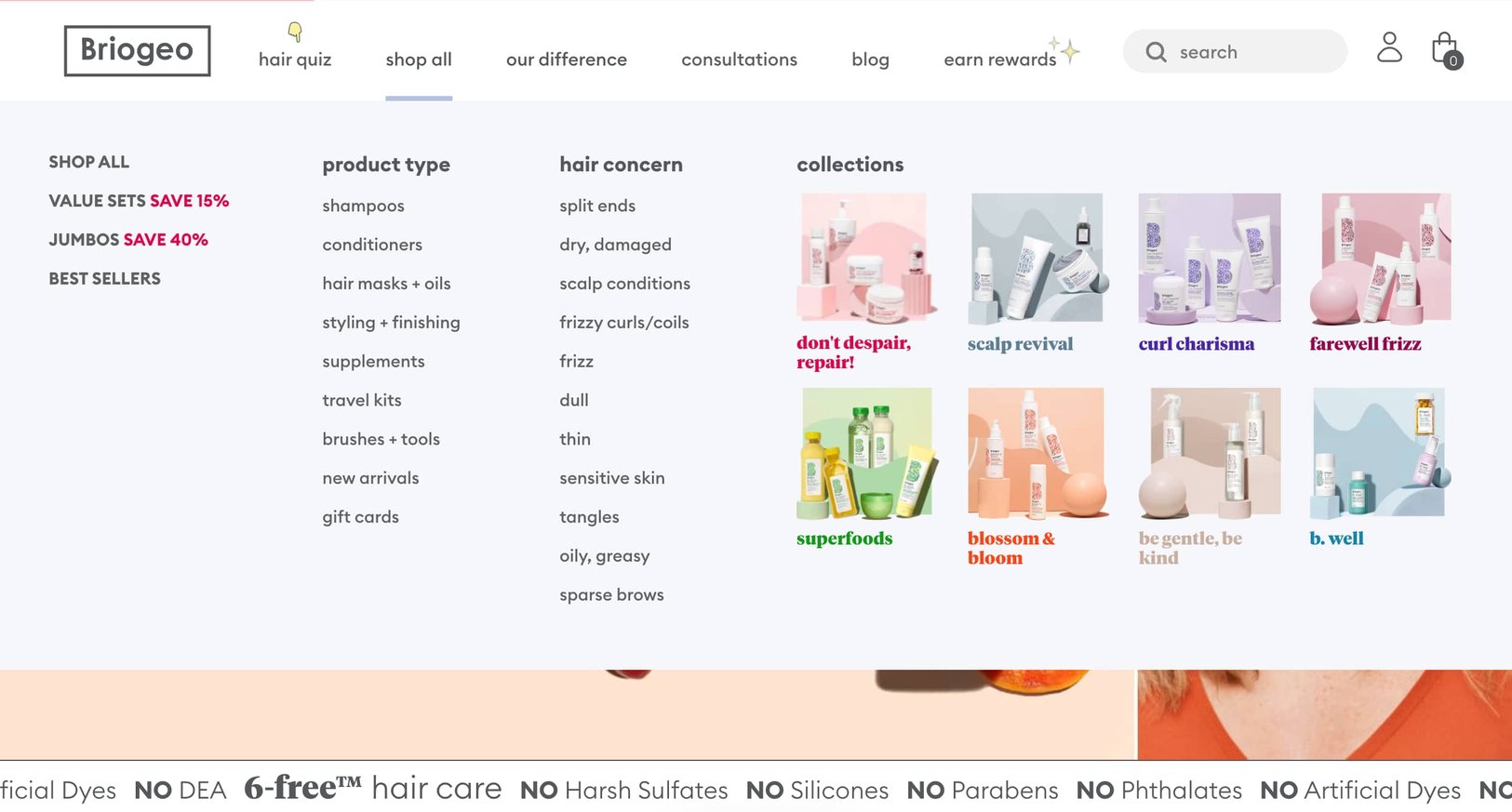The image size is (1512, 812).
Task: Click the search magnifier icon
Action: [x=1155, y=52]
